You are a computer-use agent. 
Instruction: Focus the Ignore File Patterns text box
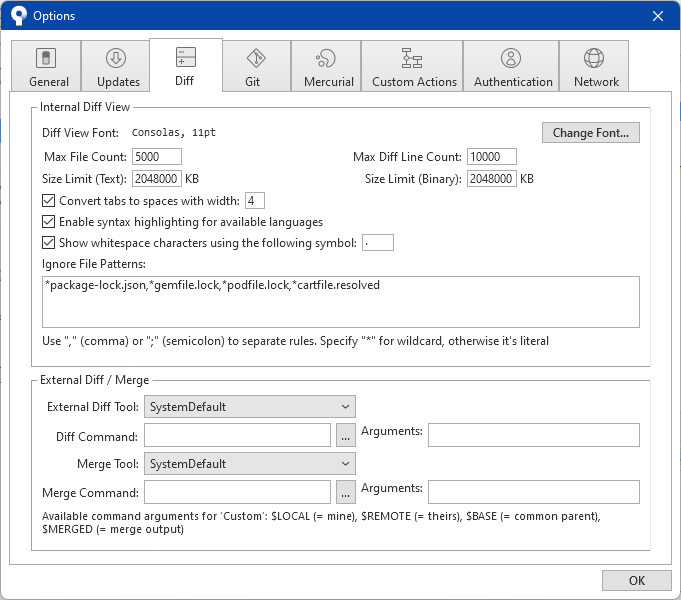coord(341,302)
